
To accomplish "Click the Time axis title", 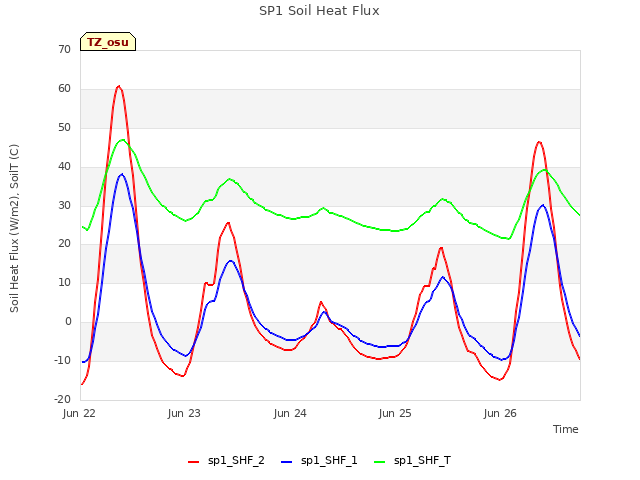I will pyautogui.click(x=565, y=429).
